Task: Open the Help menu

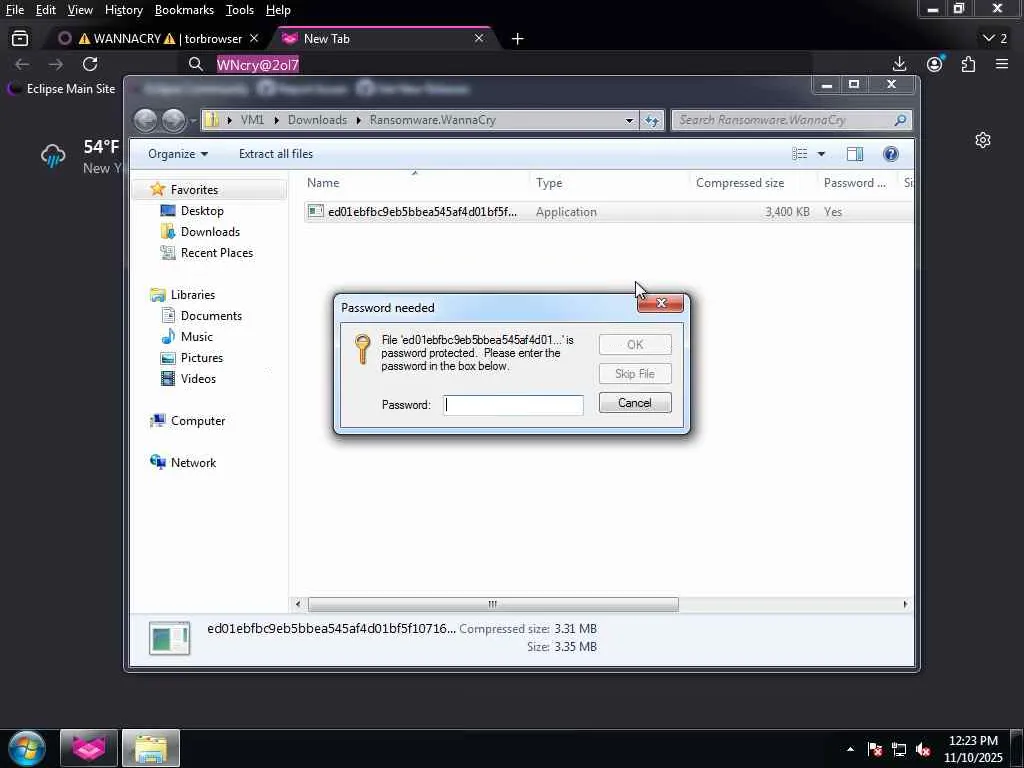Action: (278, 10)
